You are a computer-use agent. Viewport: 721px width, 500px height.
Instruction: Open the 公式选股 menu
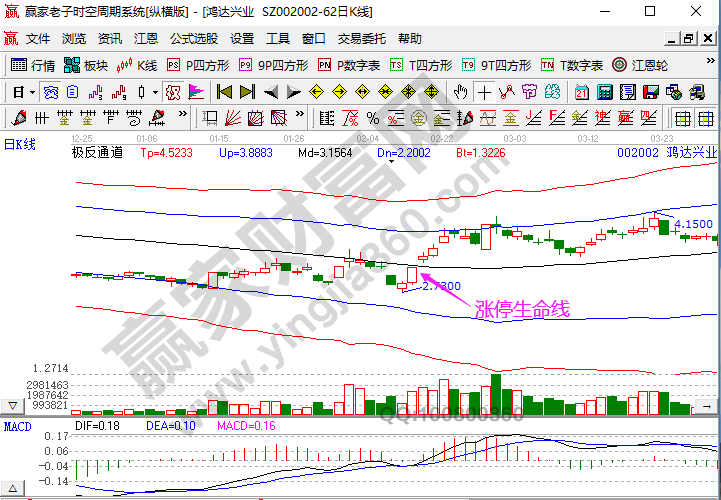tap(194, 39)
